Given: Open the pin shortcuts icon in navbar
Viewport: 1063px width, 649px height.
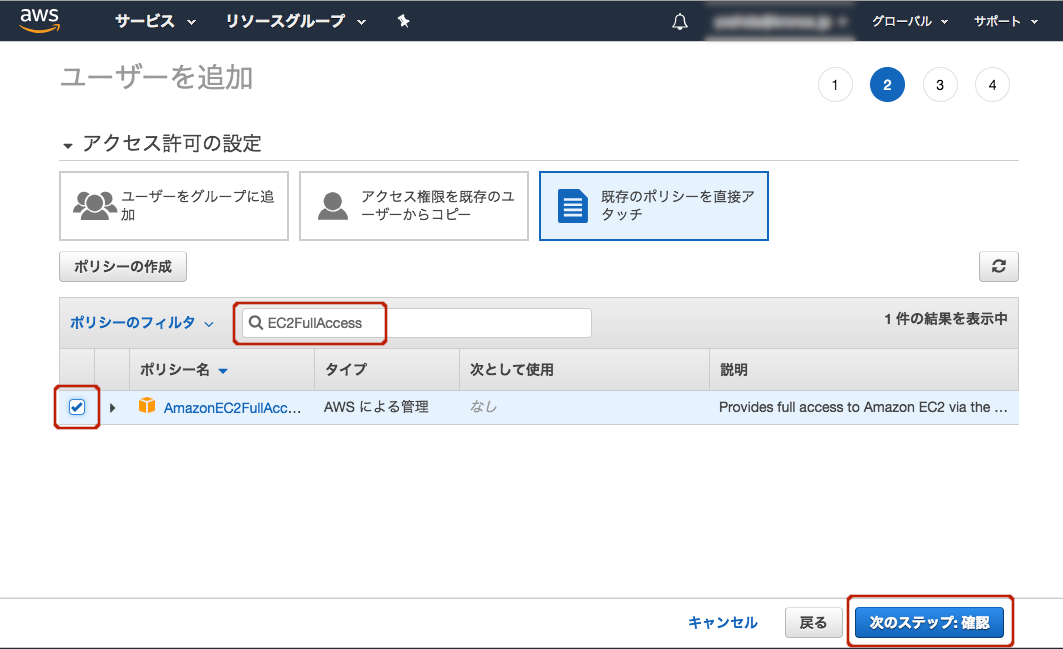Looking at the screenshot, I should 403,21.
